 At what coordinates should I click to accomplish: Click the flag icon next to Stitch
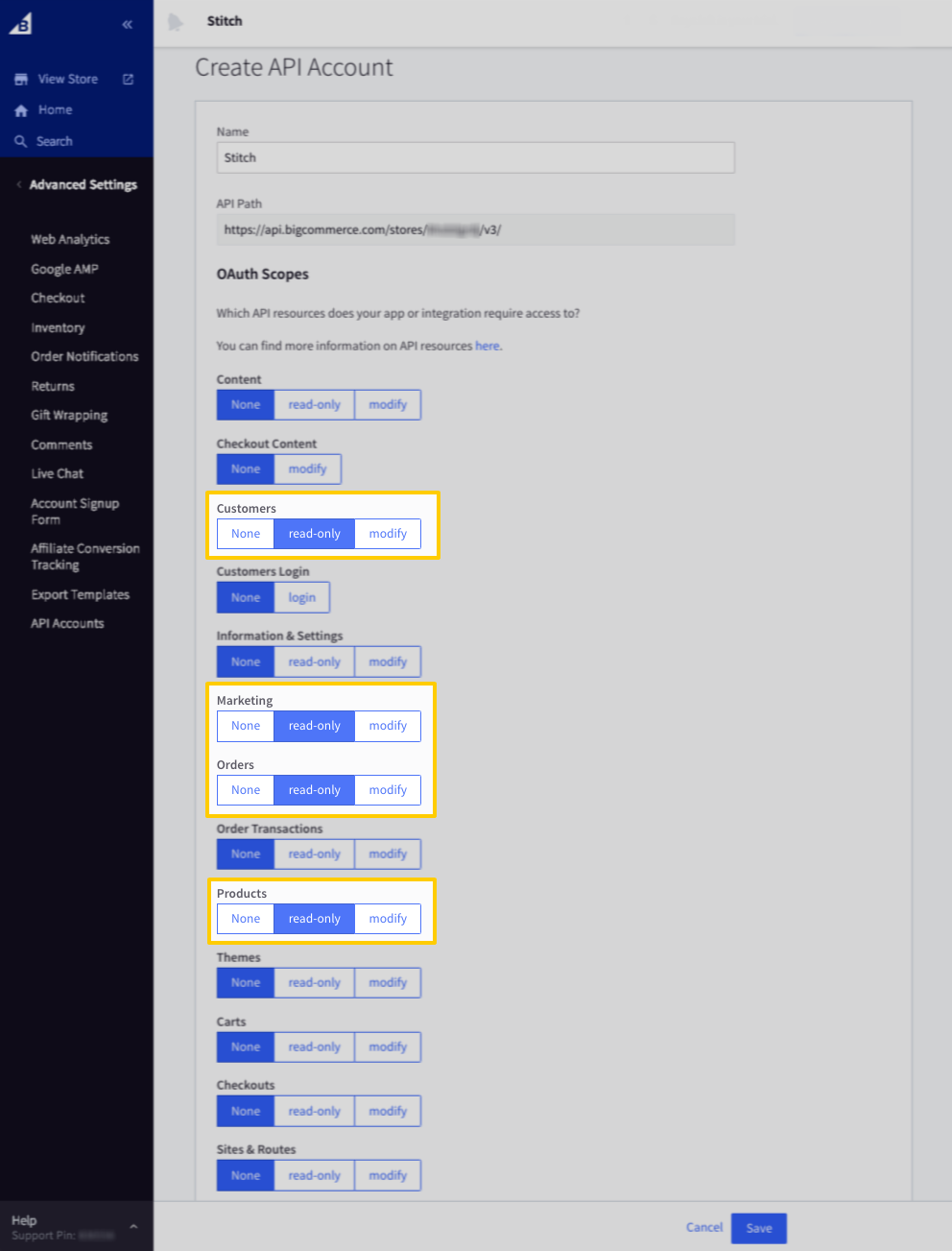(x=177, y=21)
